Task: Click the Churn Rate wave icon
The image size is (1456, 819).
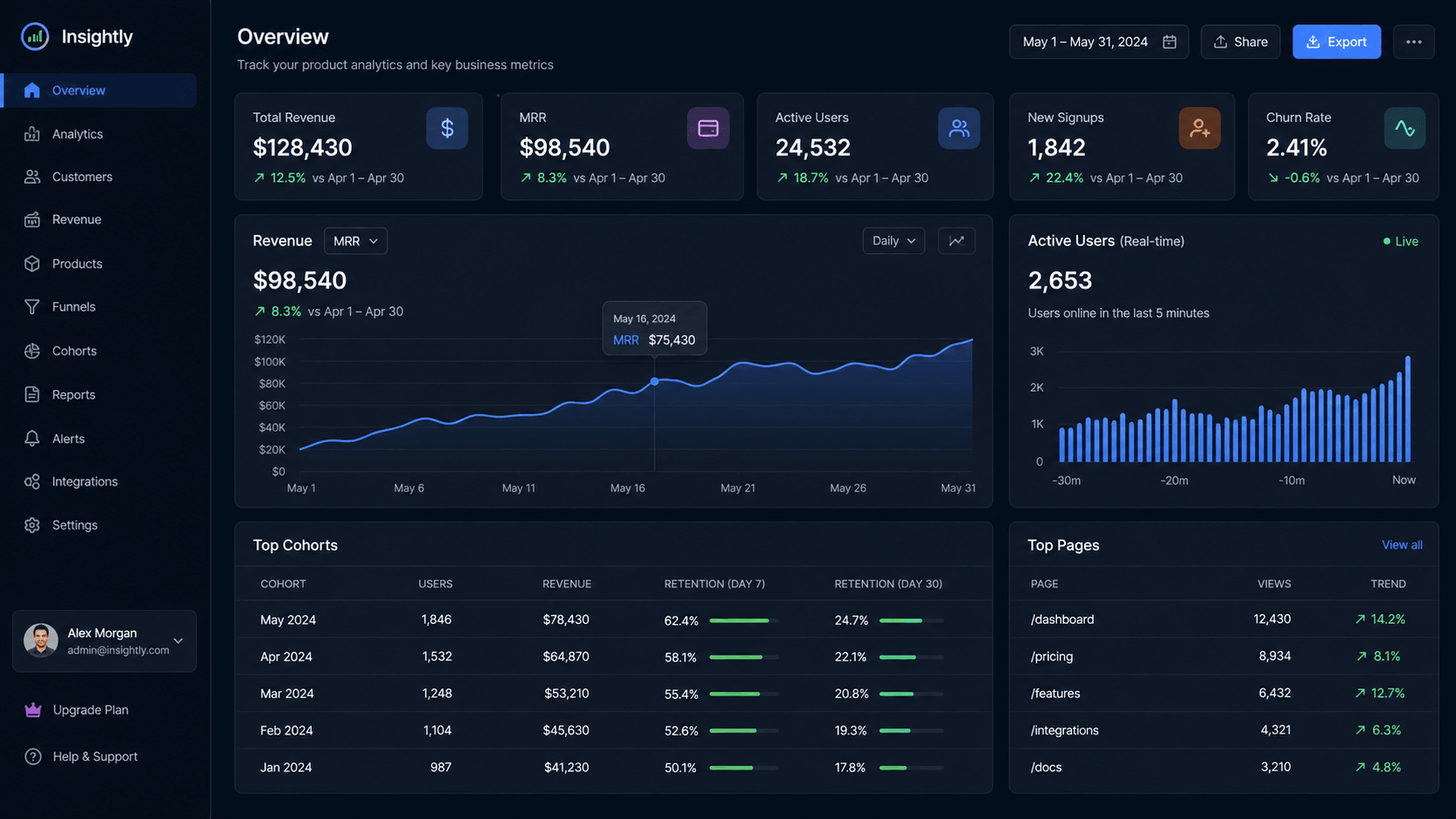Action: point(1405,128)
